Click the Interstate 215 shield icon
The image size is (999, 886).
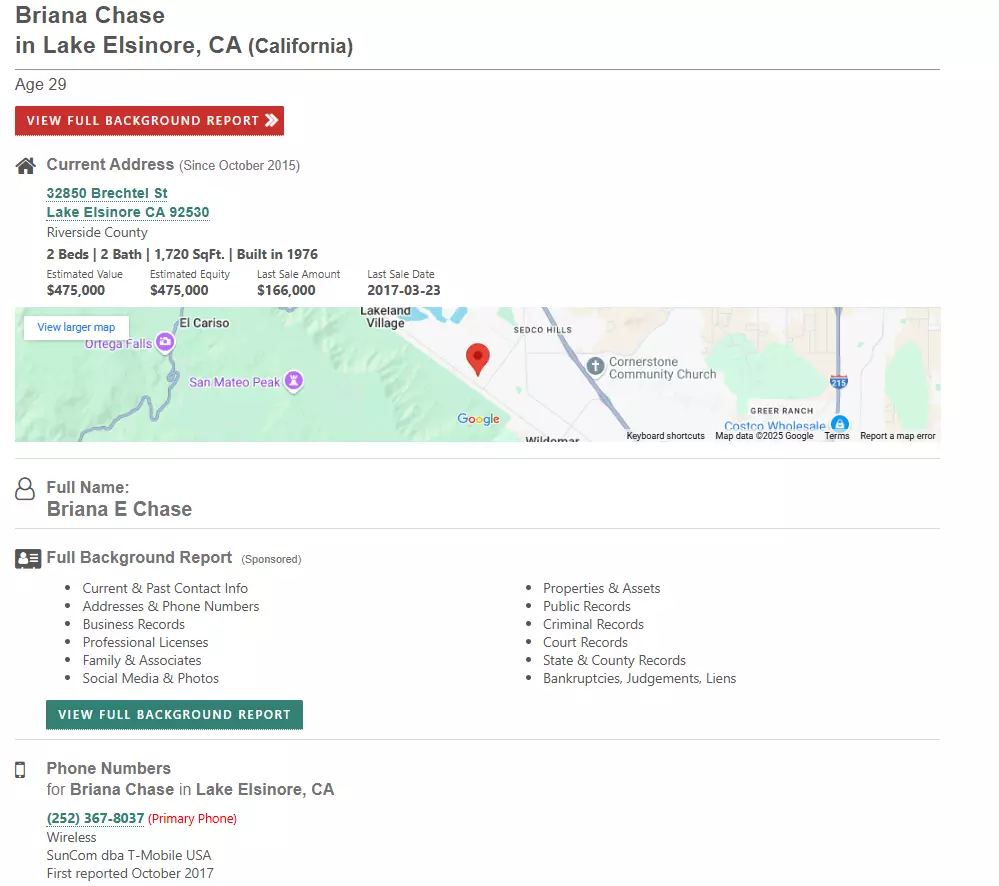(839, 382)
